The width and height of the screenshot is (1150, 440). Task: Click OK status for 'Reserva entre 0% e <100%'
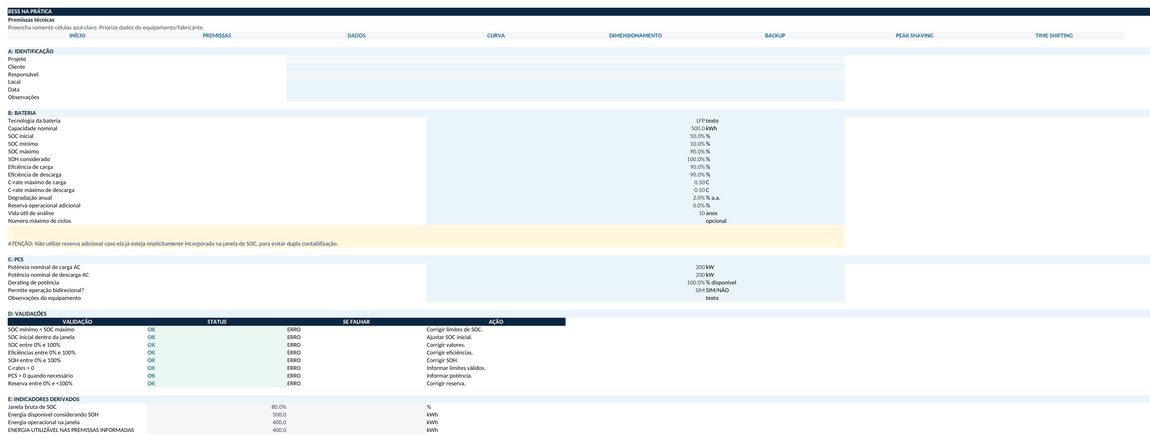[x=151, y=384]
